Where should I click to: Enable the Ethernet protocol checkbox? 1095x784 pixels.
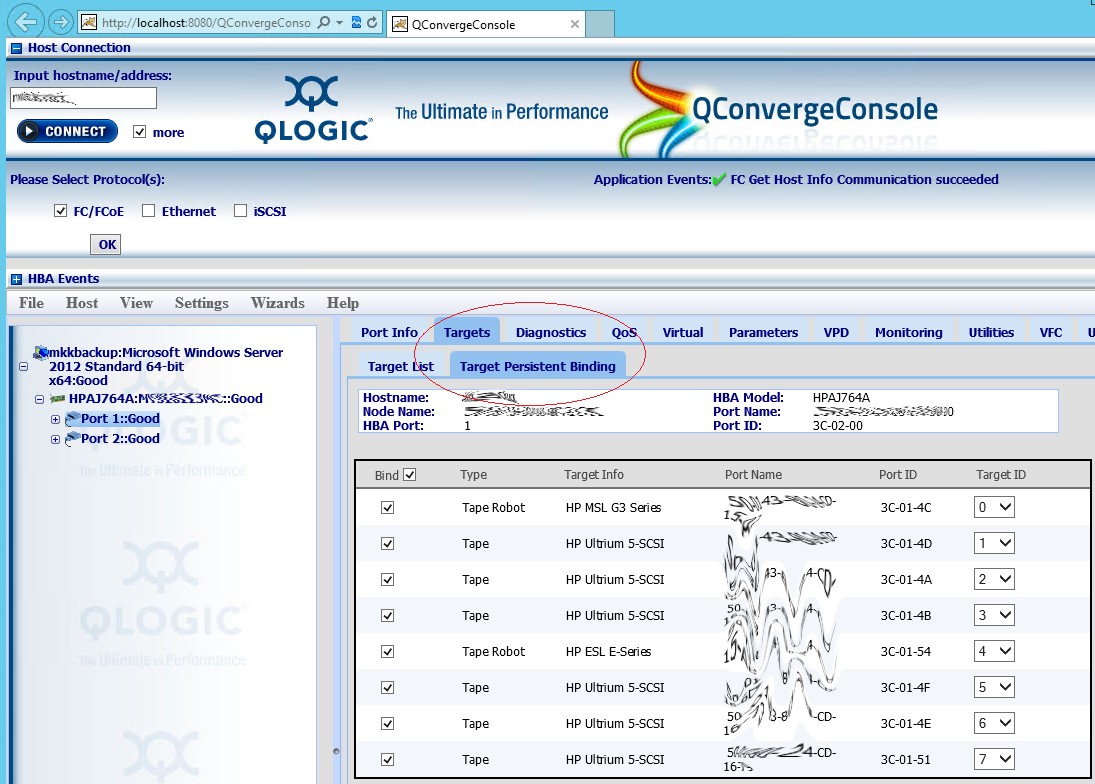[x=148, y=211]
